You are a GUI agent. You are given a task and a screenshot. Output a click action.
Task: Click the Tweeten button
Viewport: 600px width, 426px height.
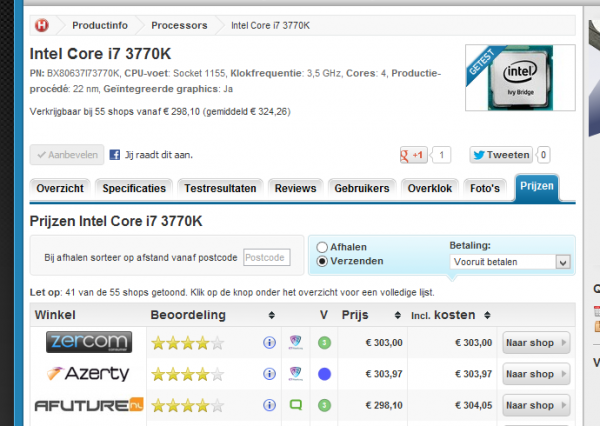501,155
